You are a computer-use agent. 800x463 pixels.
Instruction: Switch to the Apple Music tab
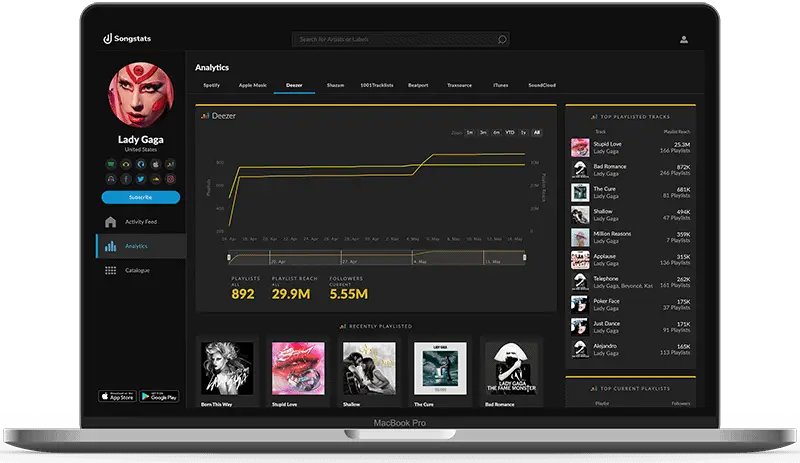click(x=253, y=85)
